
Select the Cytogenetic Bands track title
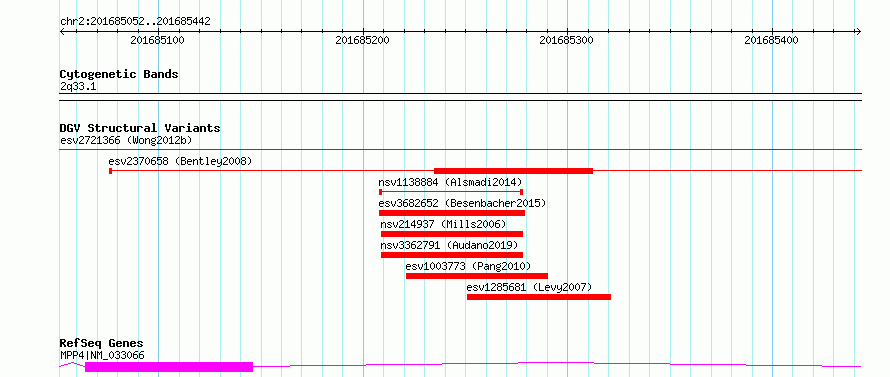[119, 74]
